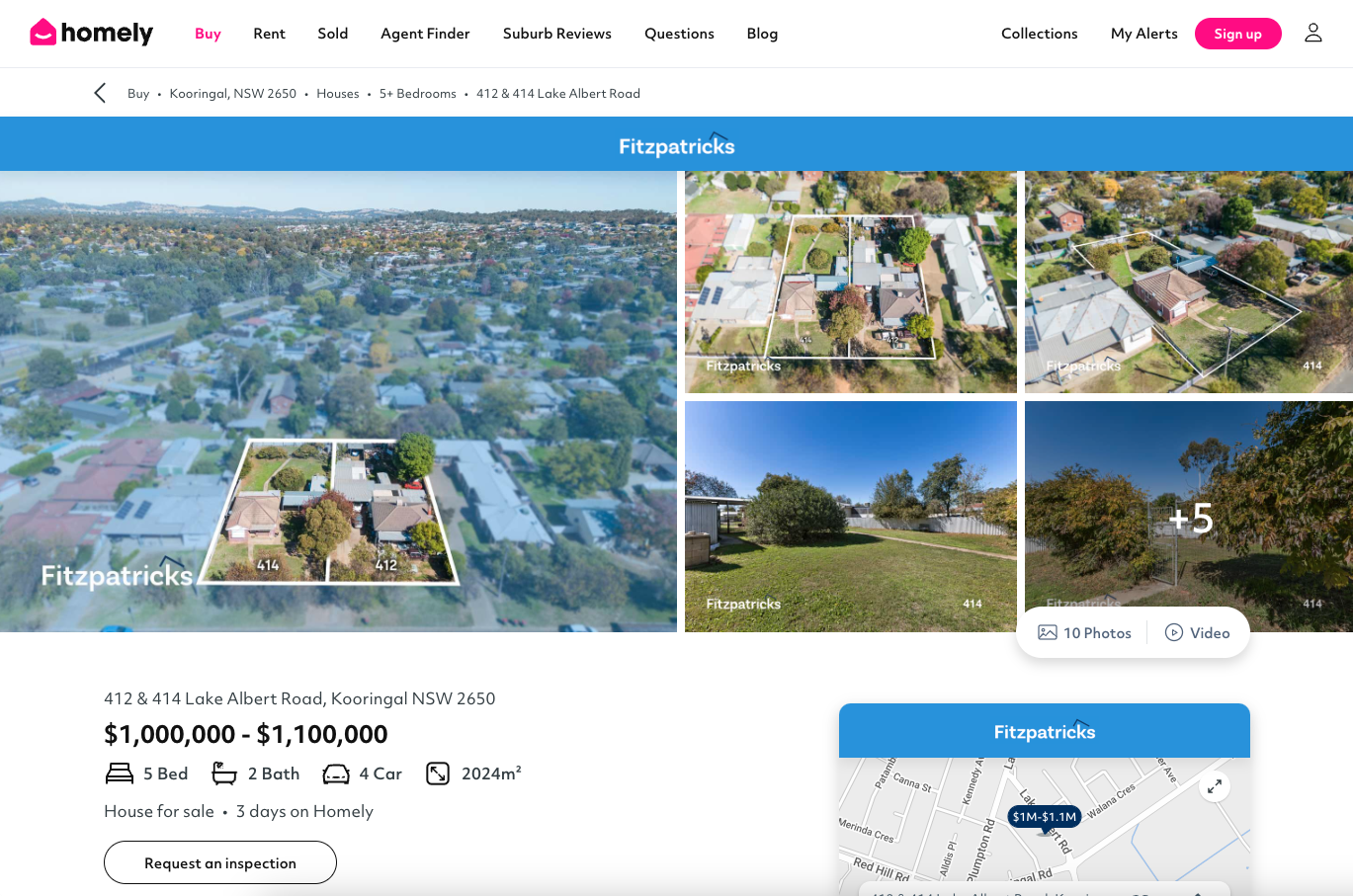Click the Fitzpatricks agency banner
This screenshot has height=896, width=1353.
coord(676,145)
